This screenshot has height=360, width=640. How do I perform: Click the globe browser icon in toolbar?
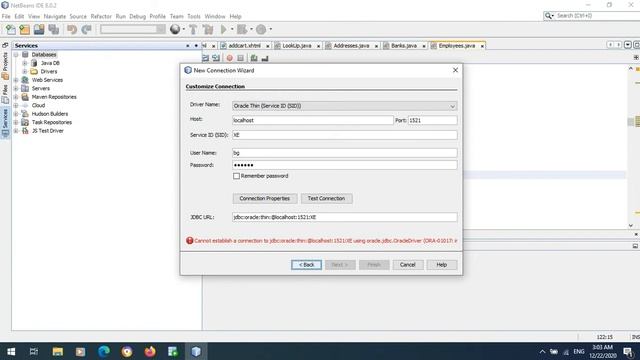click(x=175, y=29)
